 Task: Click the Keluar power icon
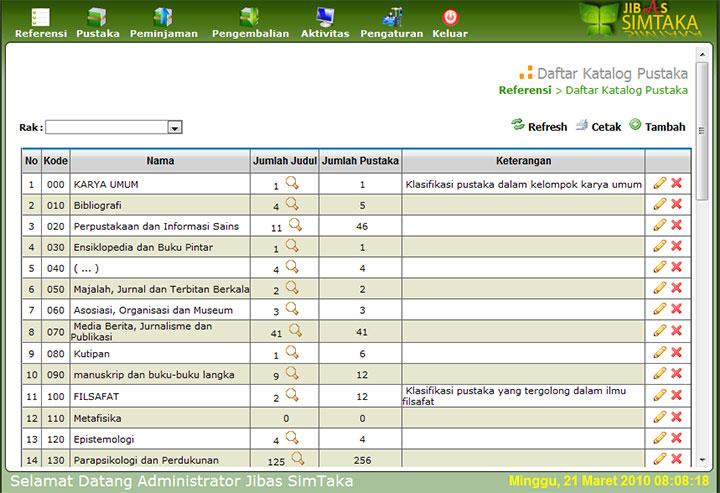(x=450, y=17)
